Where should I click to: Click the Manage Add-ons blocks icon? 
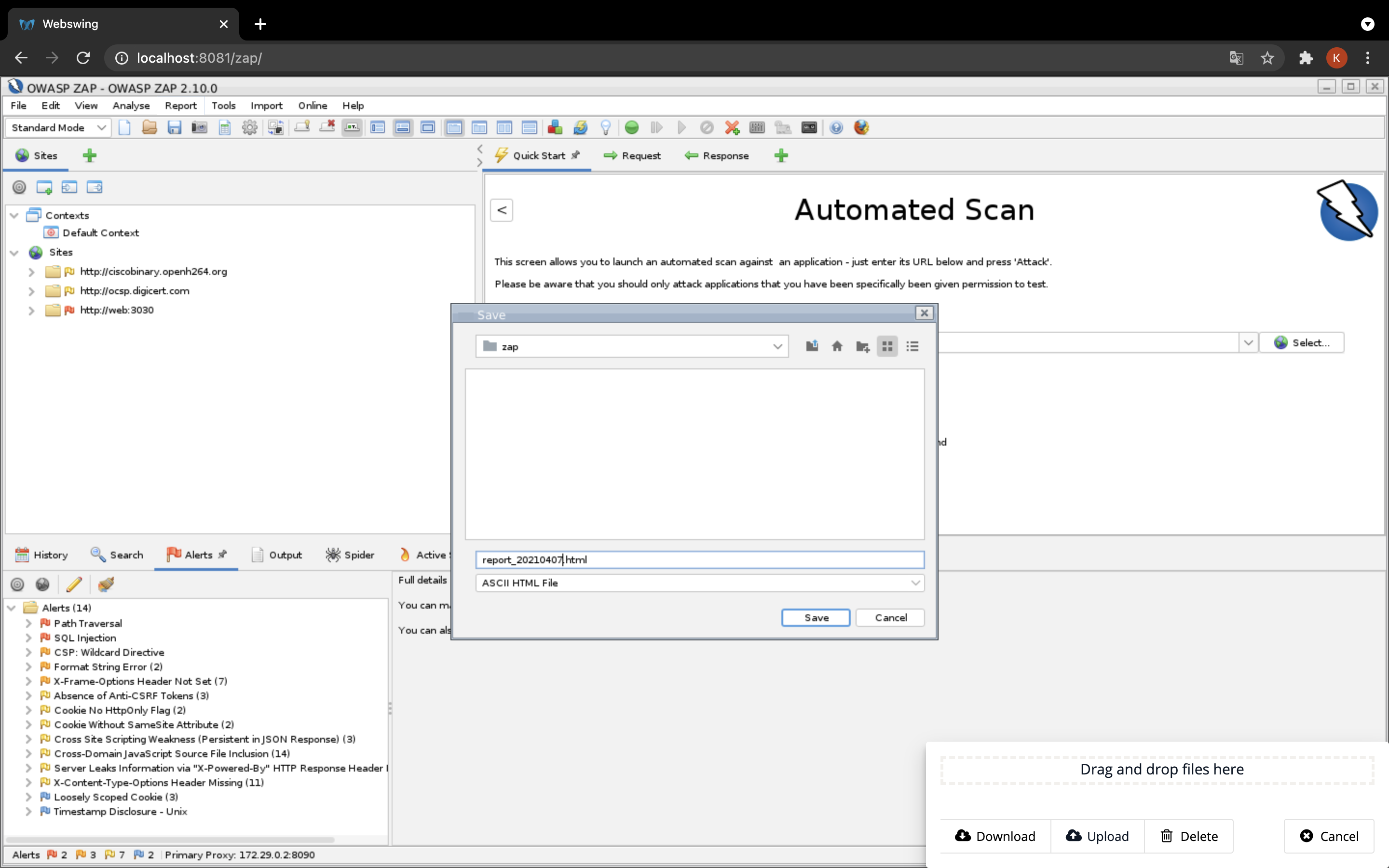[555, 127]
